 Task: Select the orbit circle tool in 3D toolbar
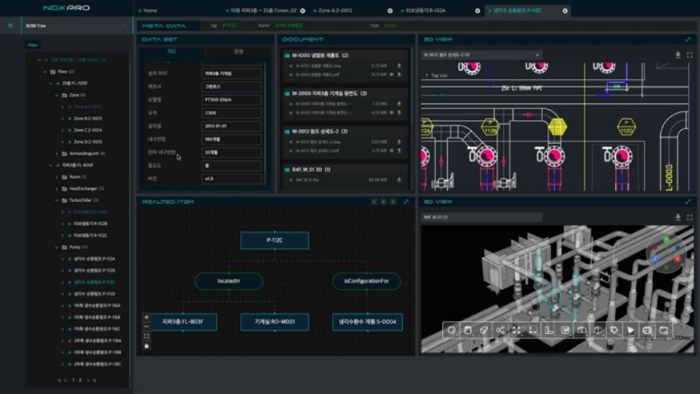pyautogui.click(x=451, y=331)
